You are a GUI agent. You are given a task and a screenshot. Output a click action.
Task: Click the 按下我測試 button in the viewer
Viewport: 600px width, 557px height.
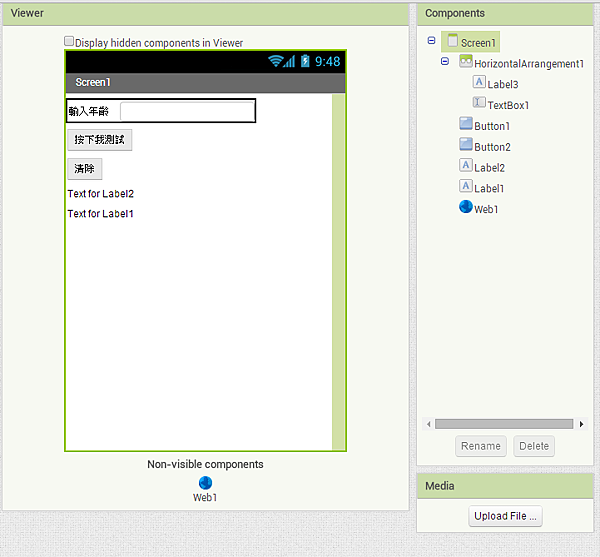pyautogui.click(x=100, y=140)
